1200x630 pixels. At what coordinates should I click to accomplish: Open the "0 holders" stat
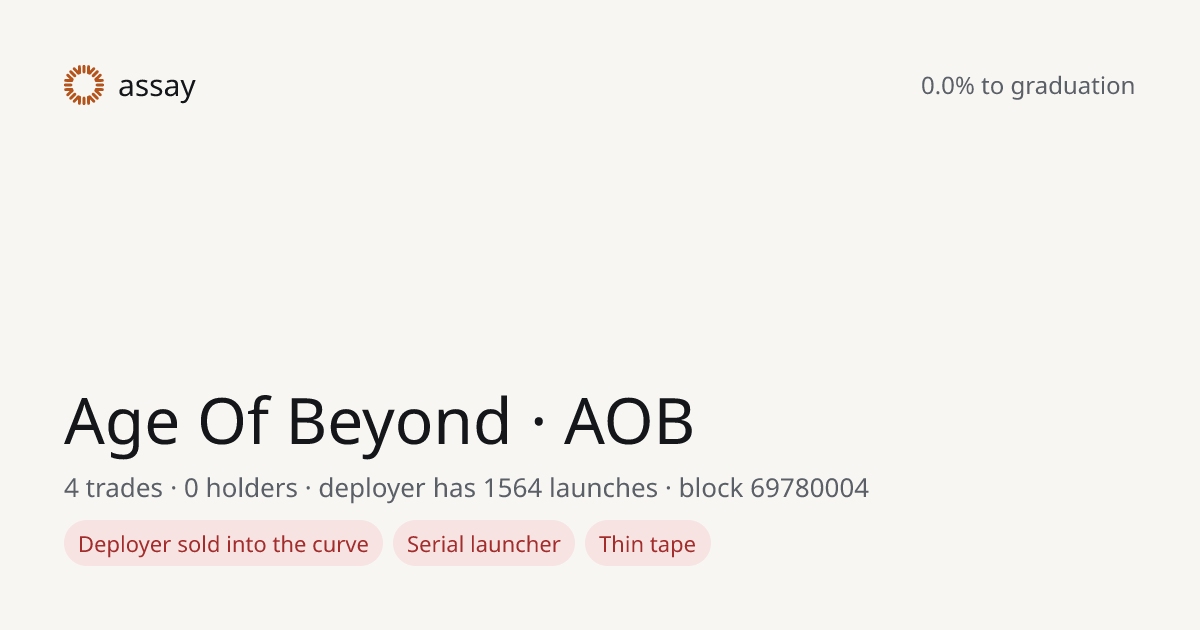pos(241,488)
